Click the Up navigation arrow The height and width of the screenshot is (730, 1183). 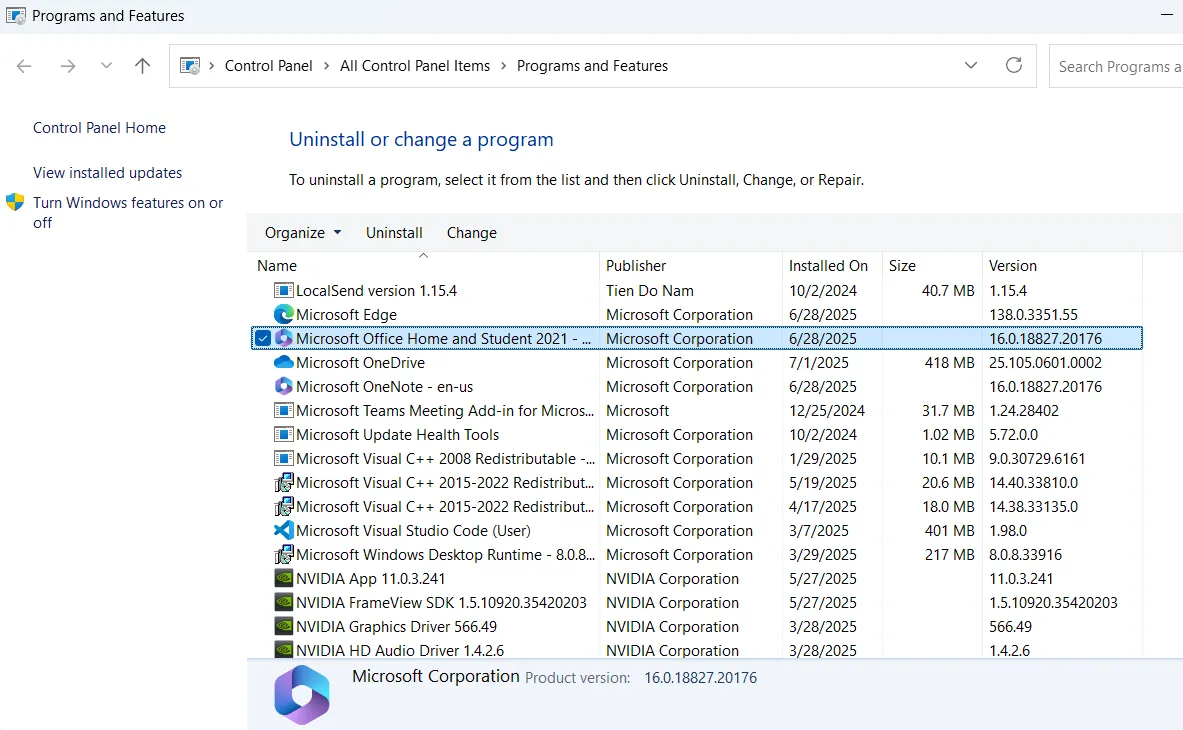142,65
